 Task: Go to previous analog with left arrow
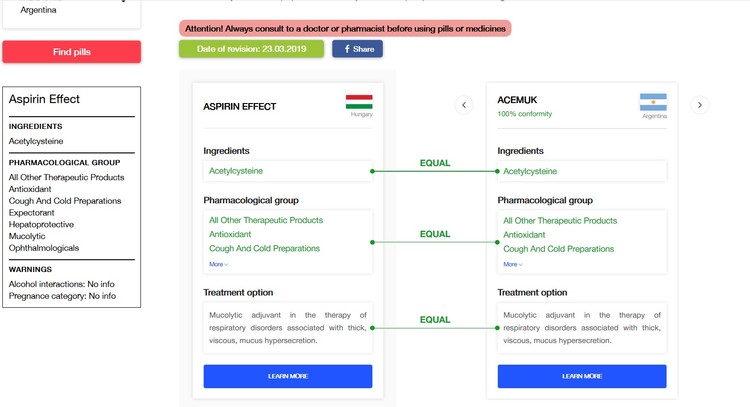[463, 105]
